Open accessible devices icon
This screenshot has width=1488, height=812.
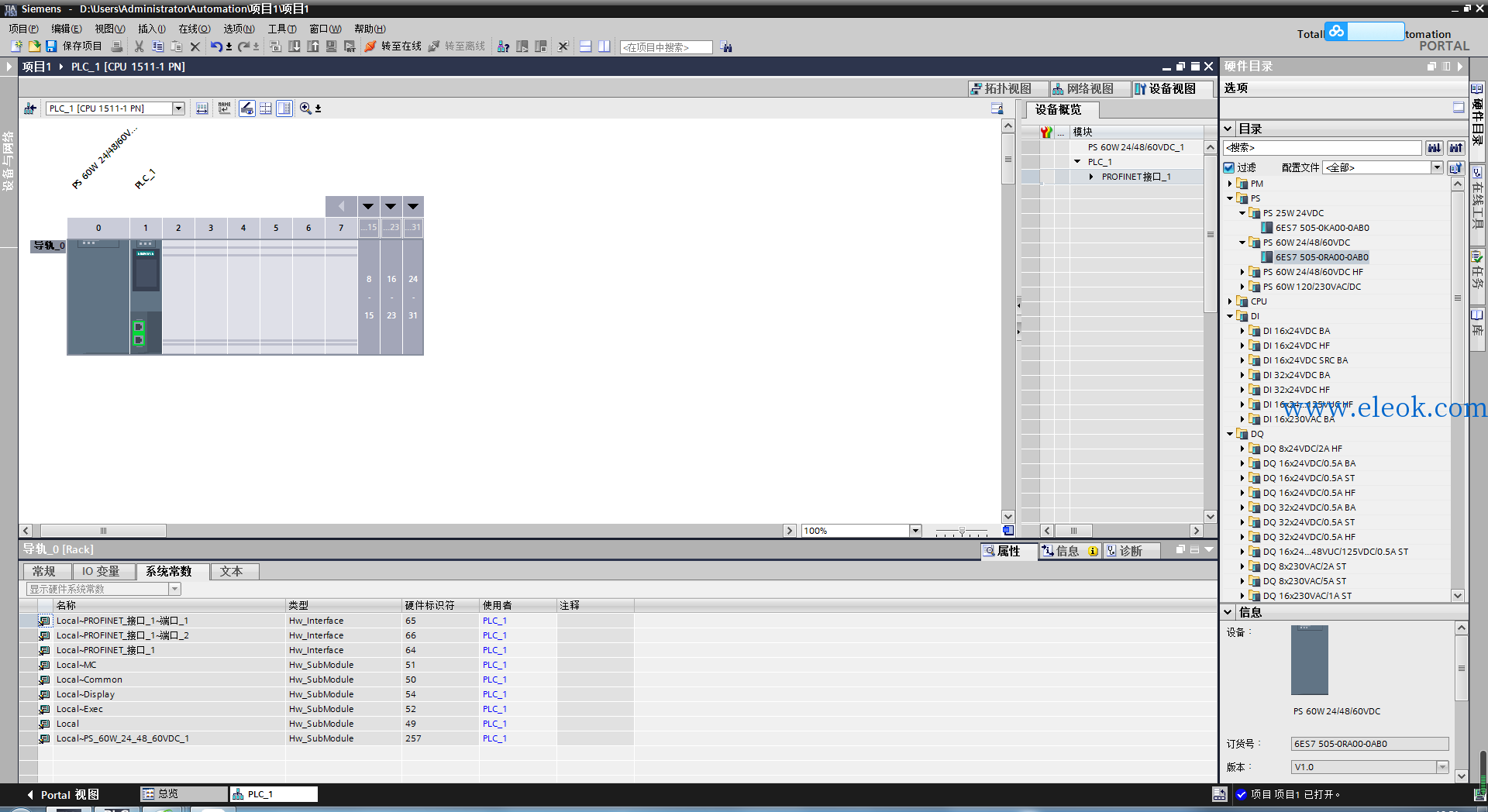pyautogui.click(x=503, y=46)
